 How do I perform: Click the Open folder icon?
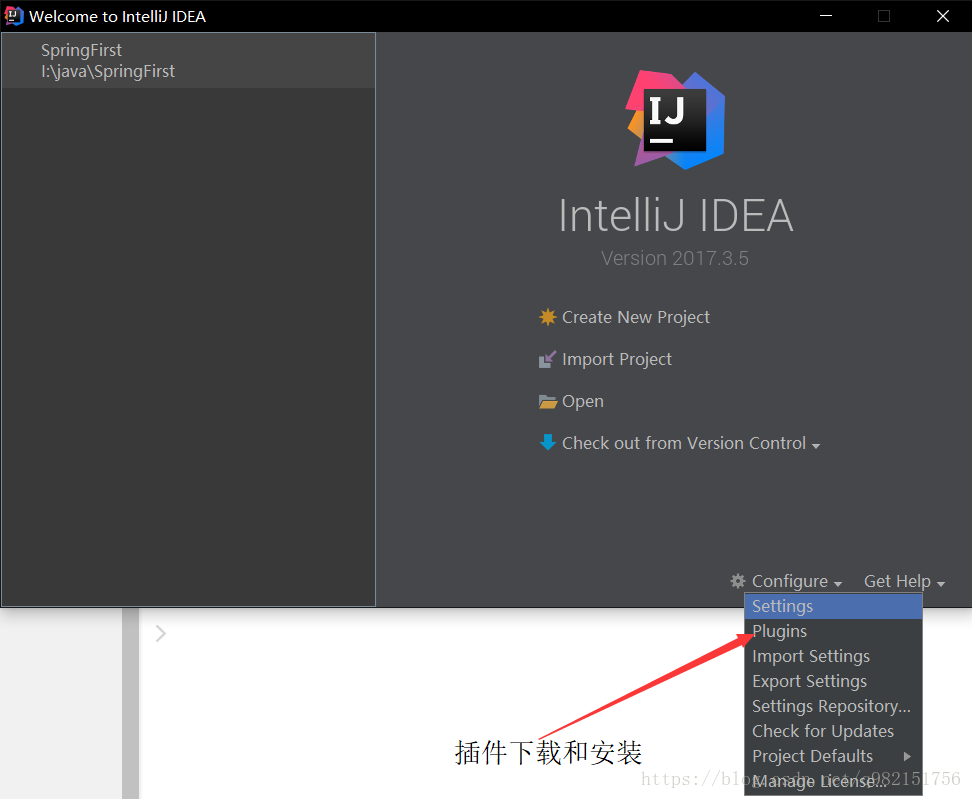pyautogui.click(x=547, y=402)
